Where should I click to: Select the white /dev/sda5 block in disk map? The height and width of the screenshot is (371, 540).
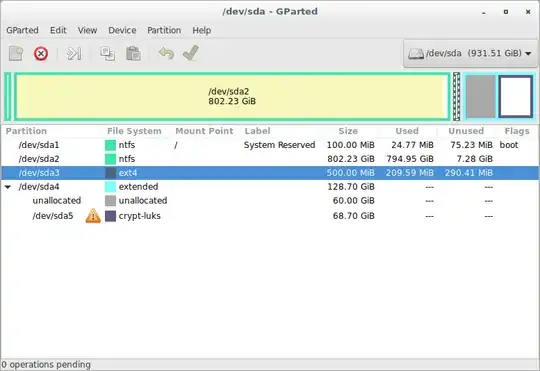[x=516, y=97]
